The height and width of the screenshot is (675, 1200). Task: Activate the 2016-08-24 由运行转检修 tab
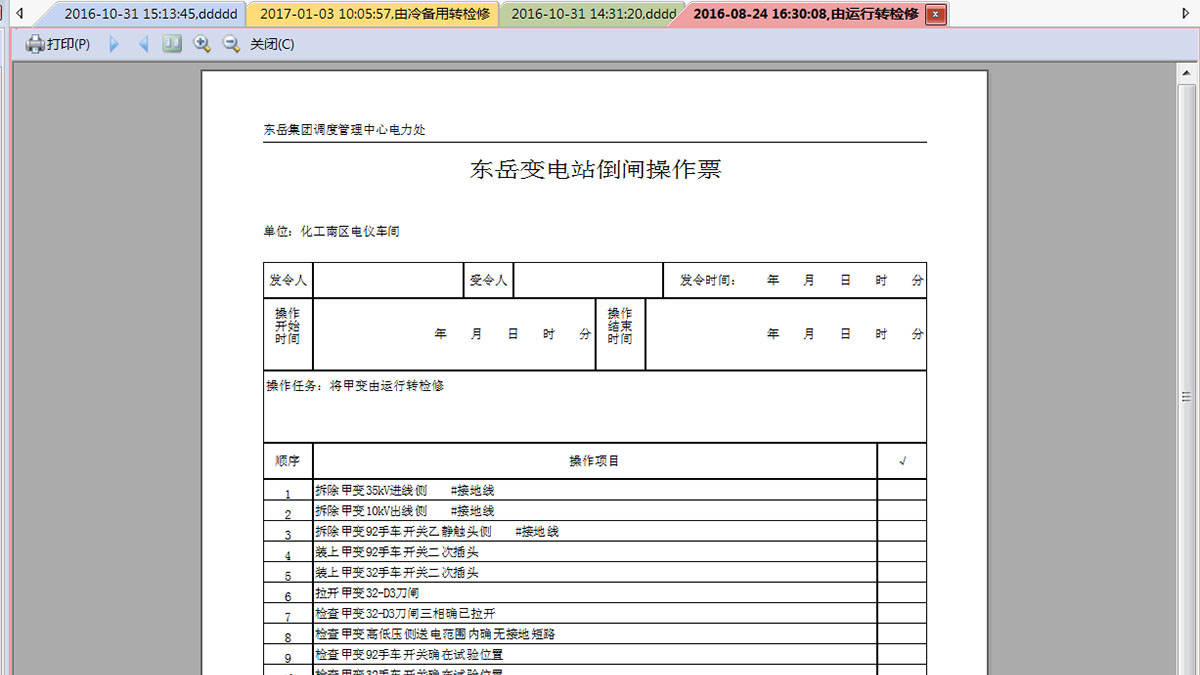805,14
